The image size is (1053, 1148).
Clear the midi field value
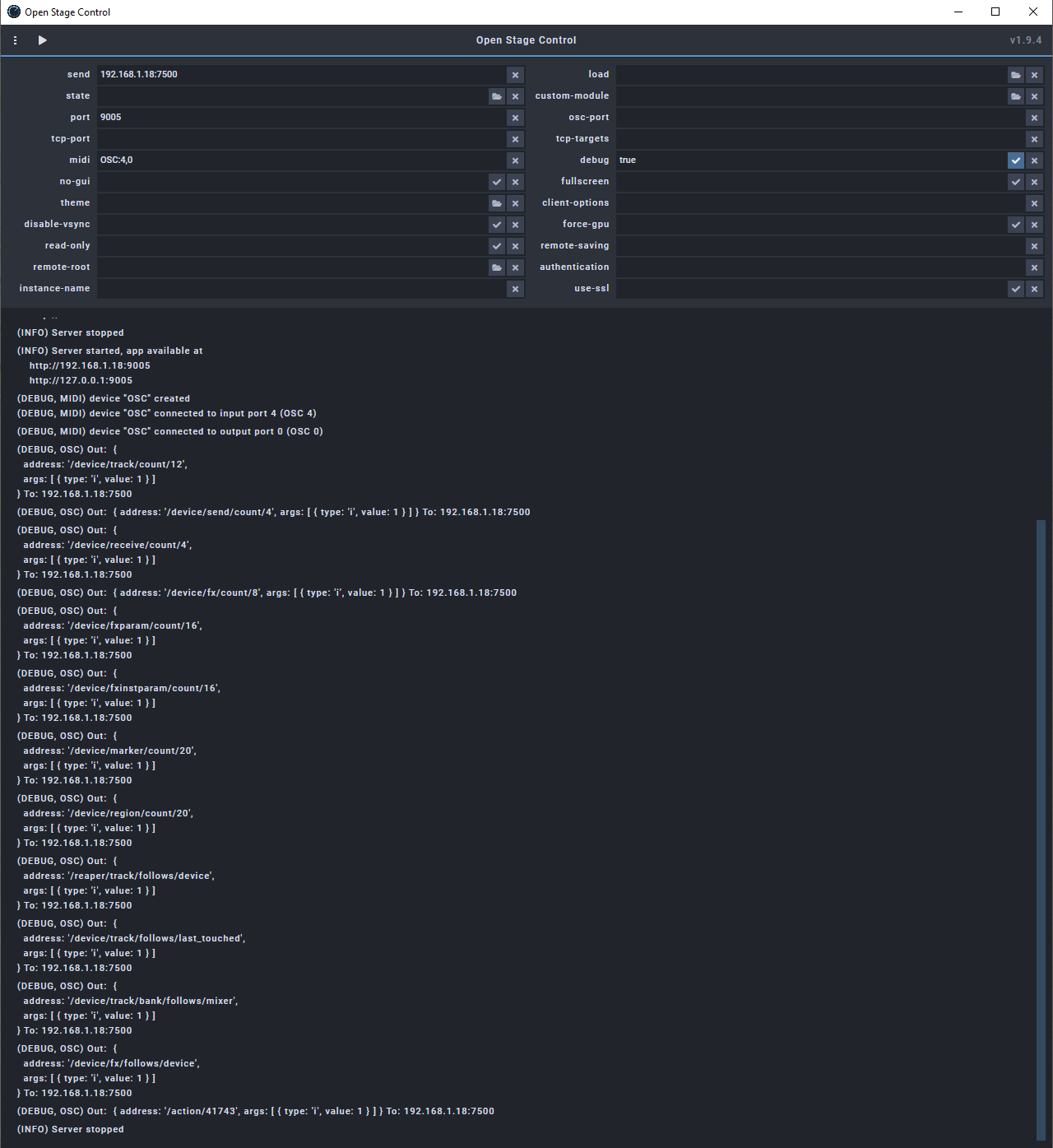[516, 160]
